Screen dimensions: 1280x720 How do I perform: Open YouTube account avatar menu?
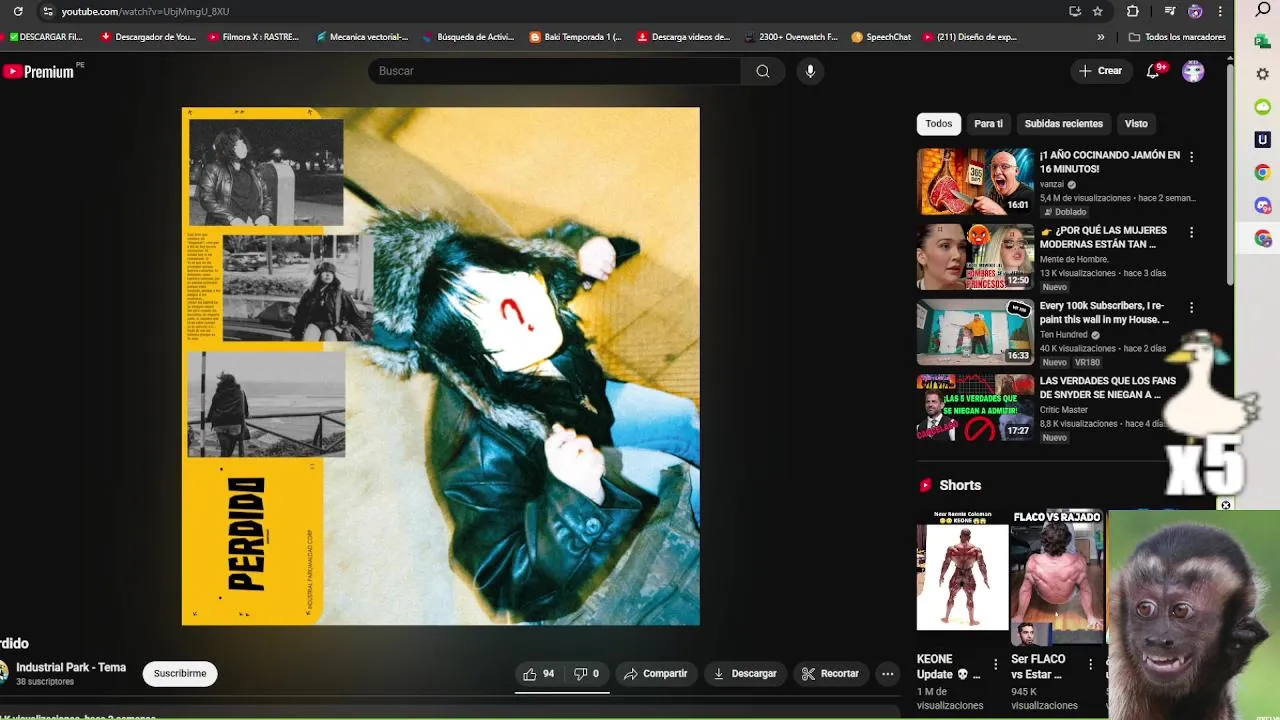(x=1193, y=71)
